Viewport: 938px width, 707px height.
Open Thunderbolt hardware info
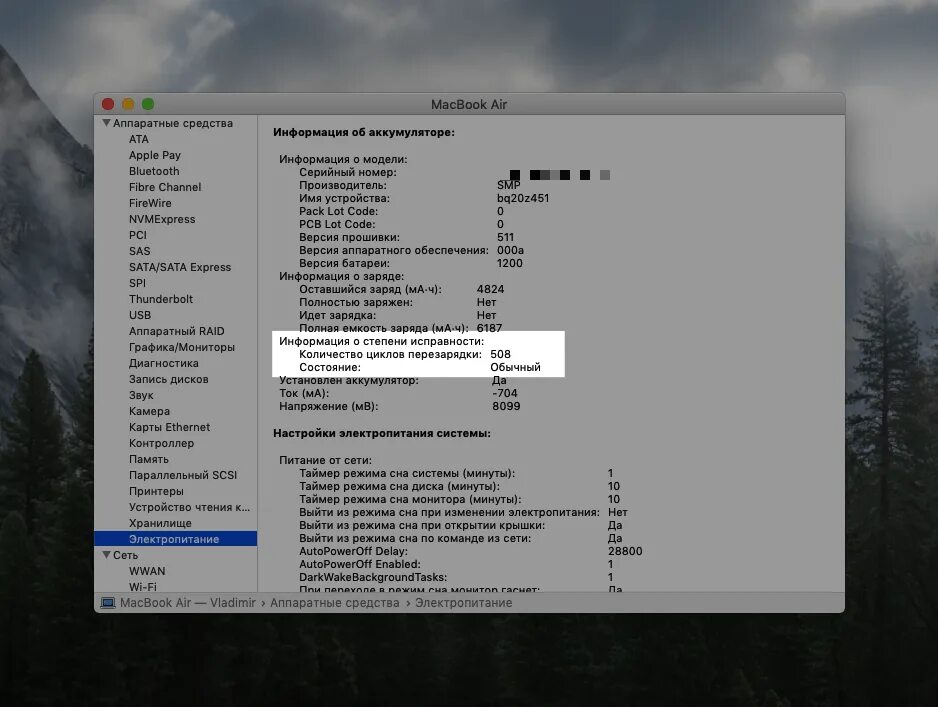click(161, 299)
